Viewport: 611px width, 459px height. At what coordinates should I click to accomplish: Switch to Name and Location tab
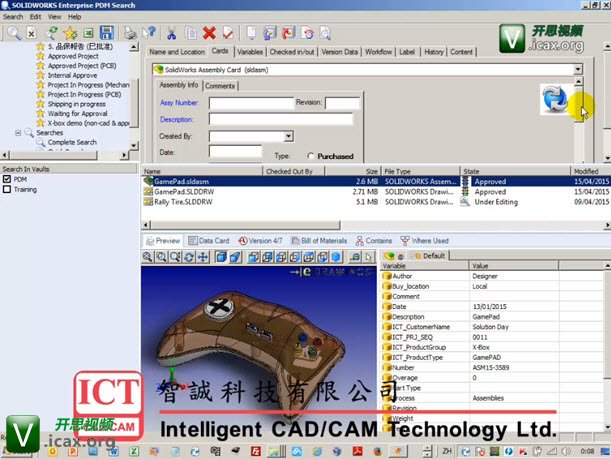pos(177,52)
